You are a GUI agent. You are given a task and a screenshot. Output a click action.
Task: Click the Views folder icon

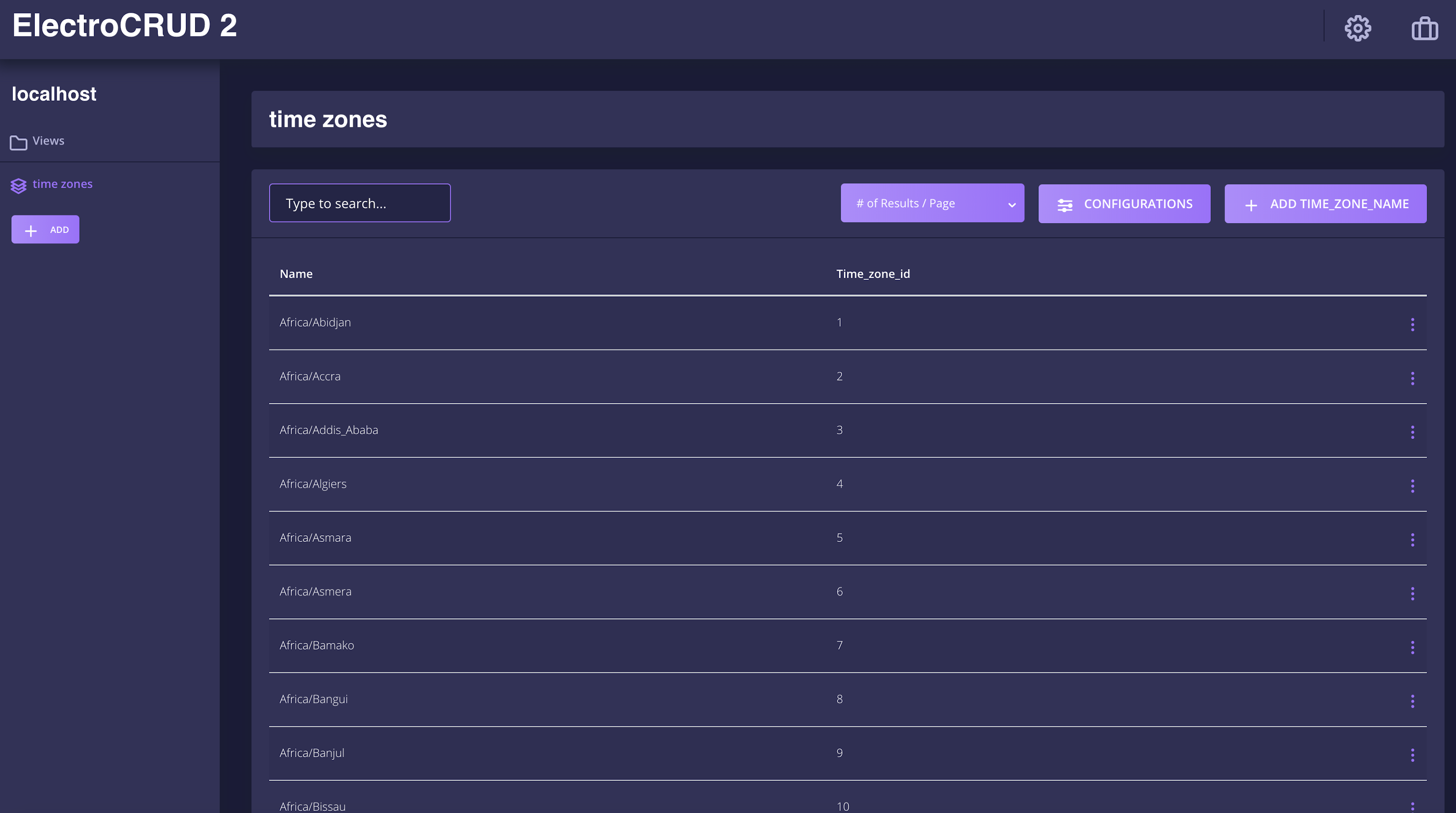point(18,142)
